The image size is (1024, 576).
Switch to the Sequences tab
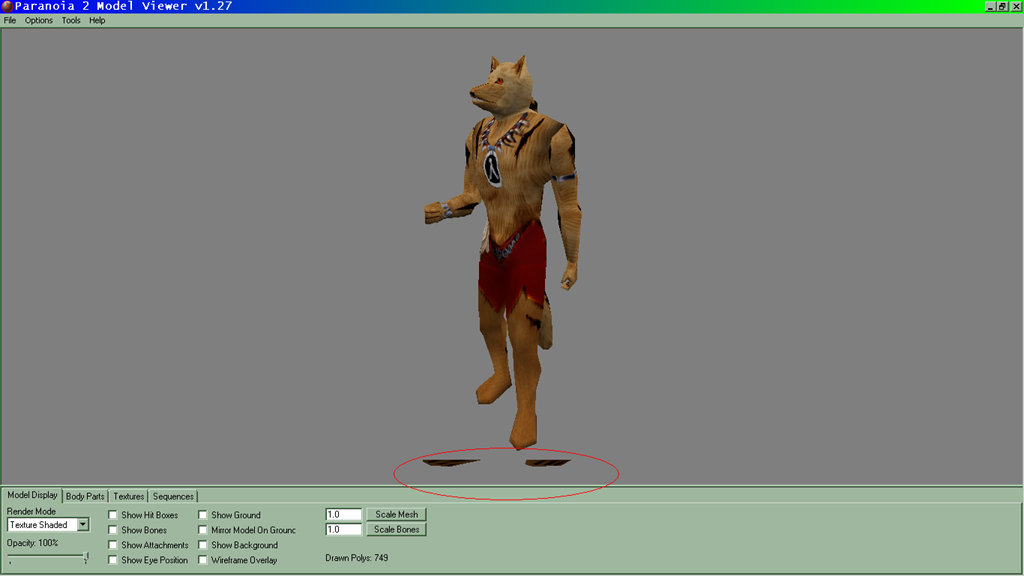click(173, 496)
